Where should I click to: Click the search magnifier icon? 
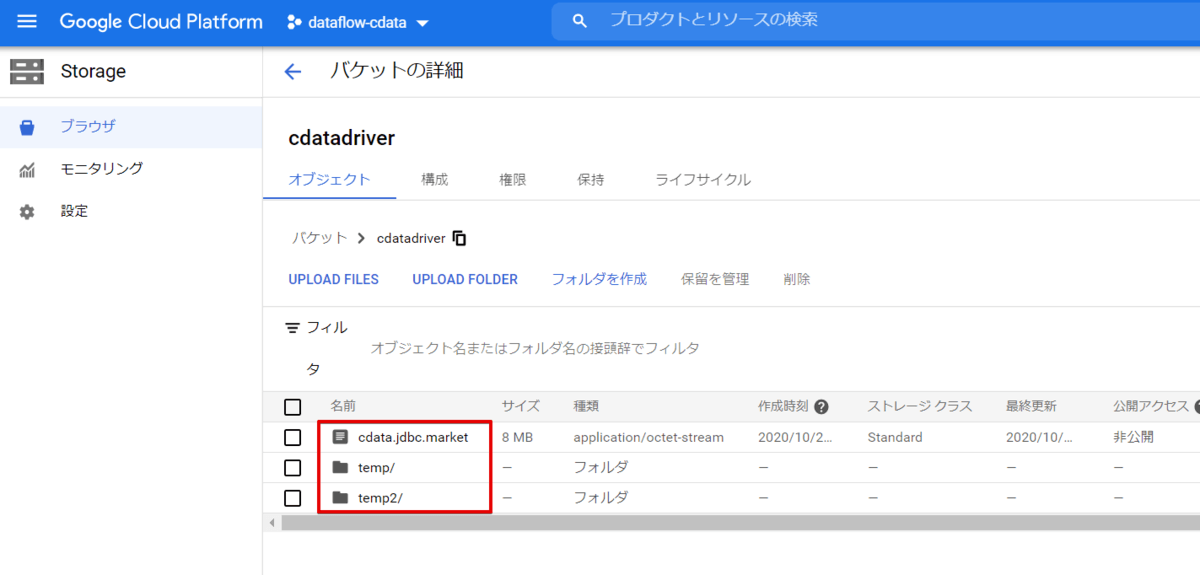(579, 21)
